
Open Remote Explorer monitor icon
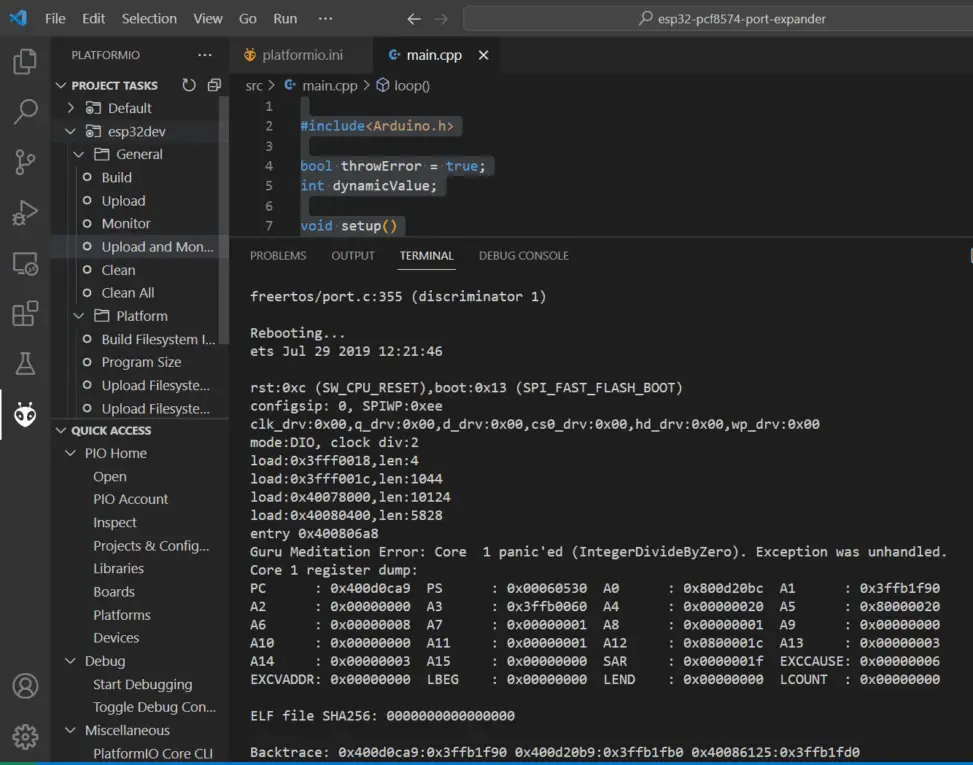(x=25, y=263)
